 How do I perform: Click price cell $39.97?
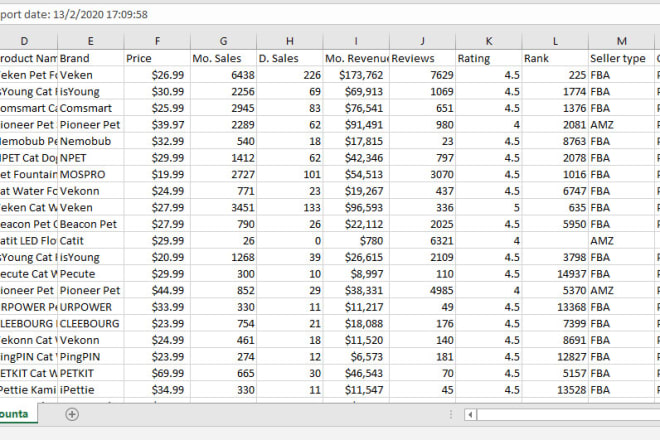157,125
